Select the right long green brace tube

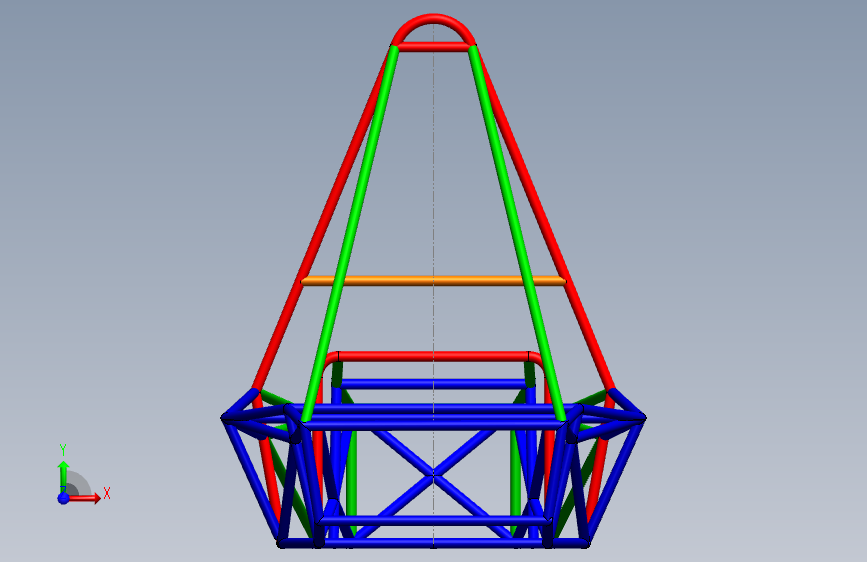tap(518, 232)
